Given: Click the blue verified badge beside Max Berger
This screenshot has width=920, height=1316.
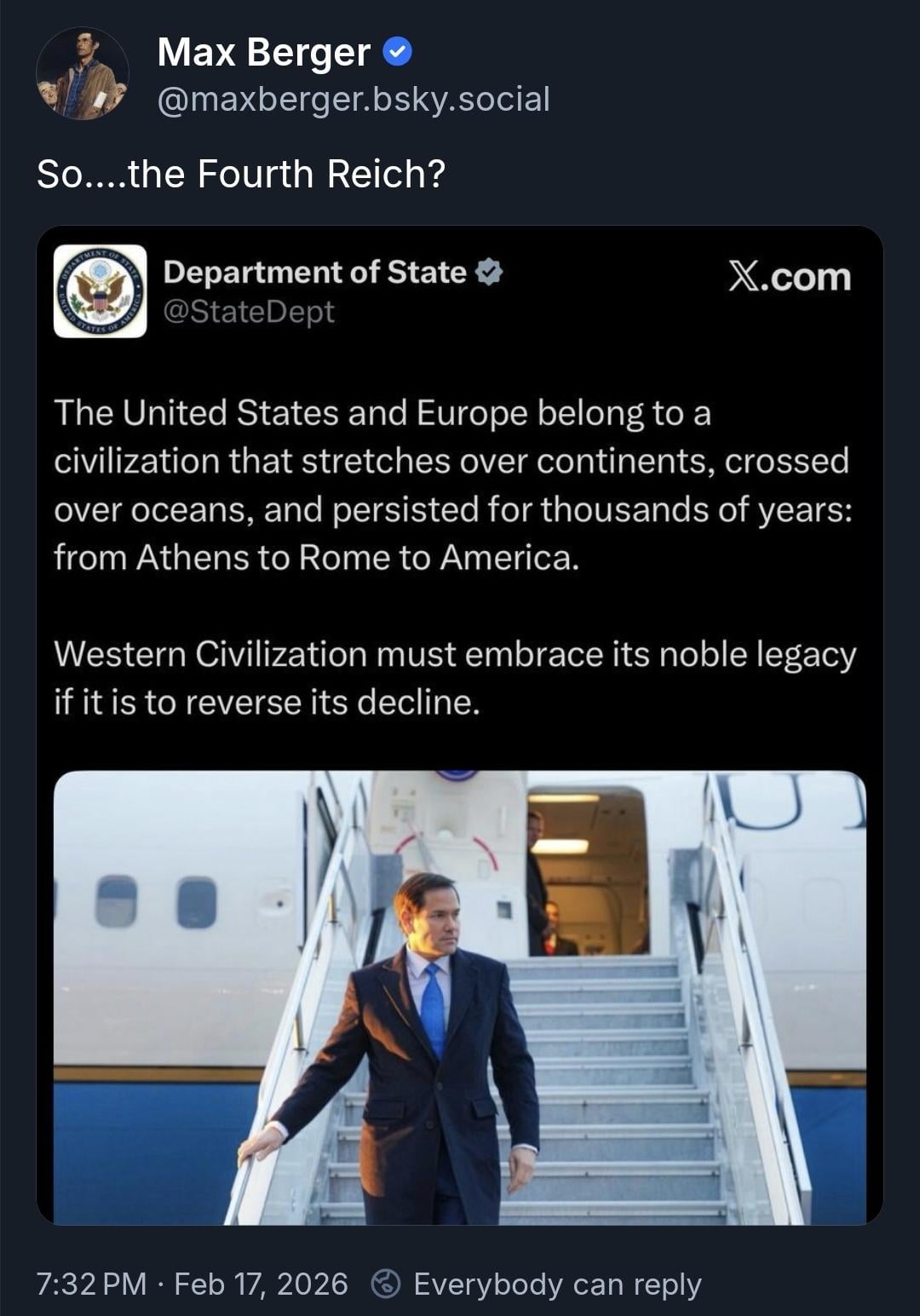Looking at the screenshot, I should (x=398, y=53).
